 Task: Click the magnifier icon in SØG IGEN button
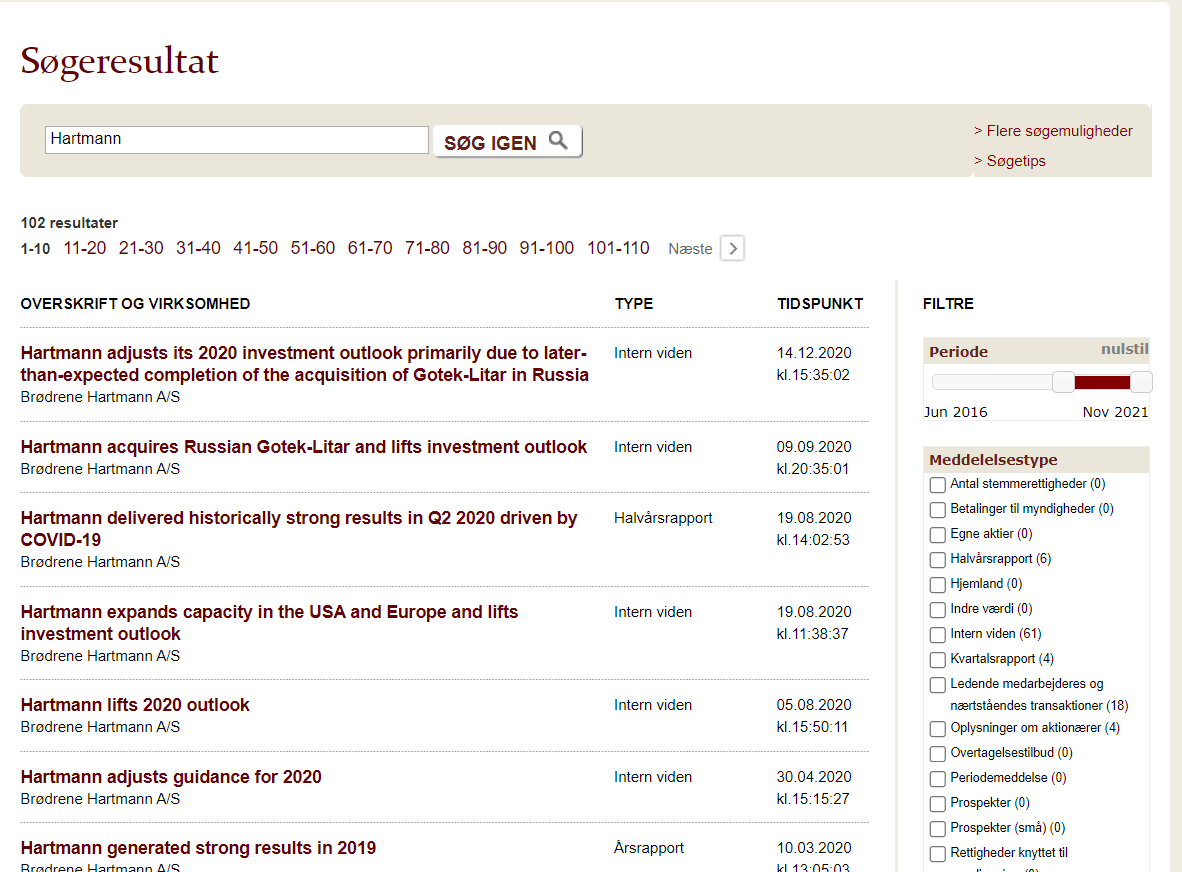(x=558, y=140)
